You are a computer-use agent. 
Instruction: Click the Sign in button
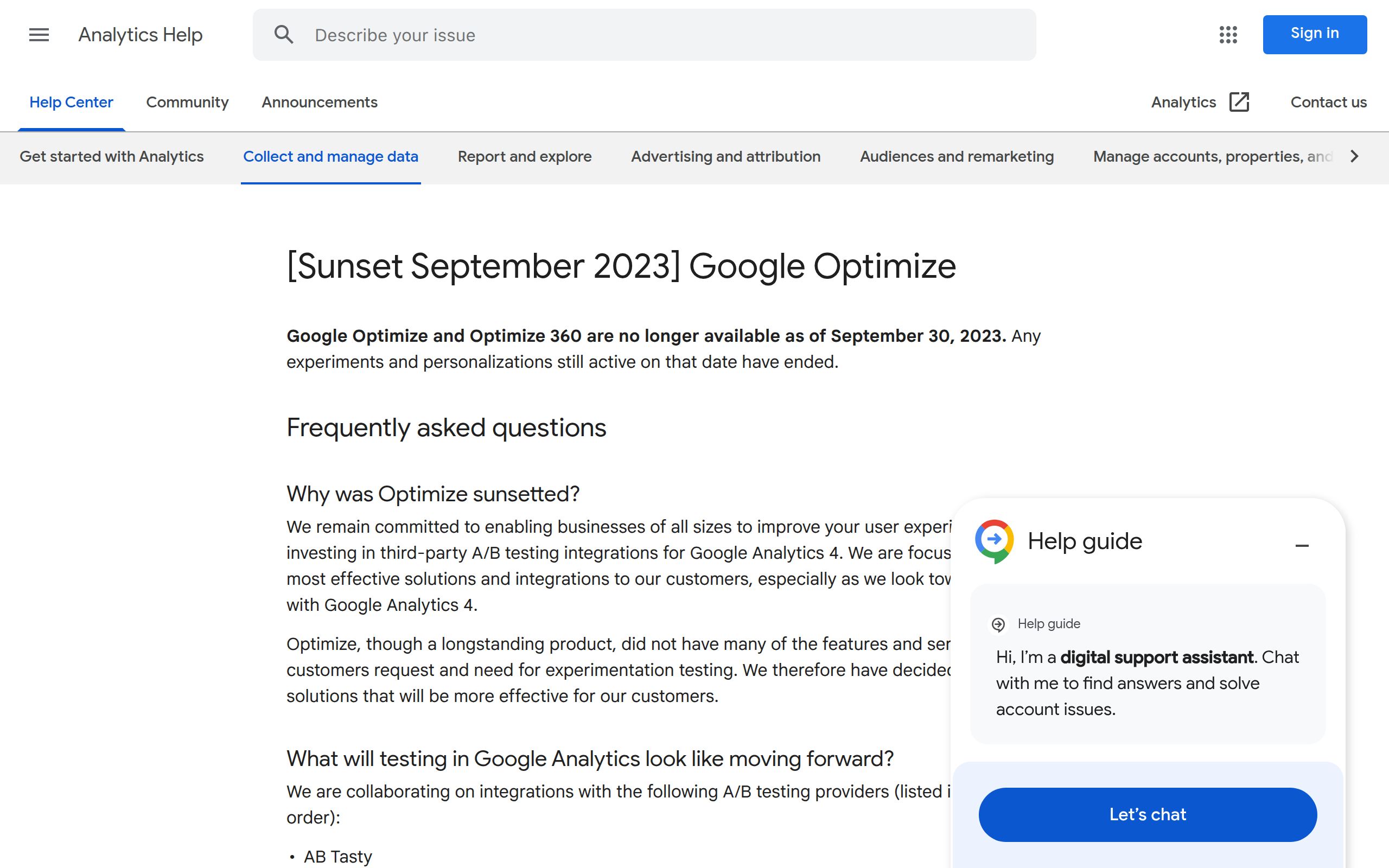click(1314, 34)
